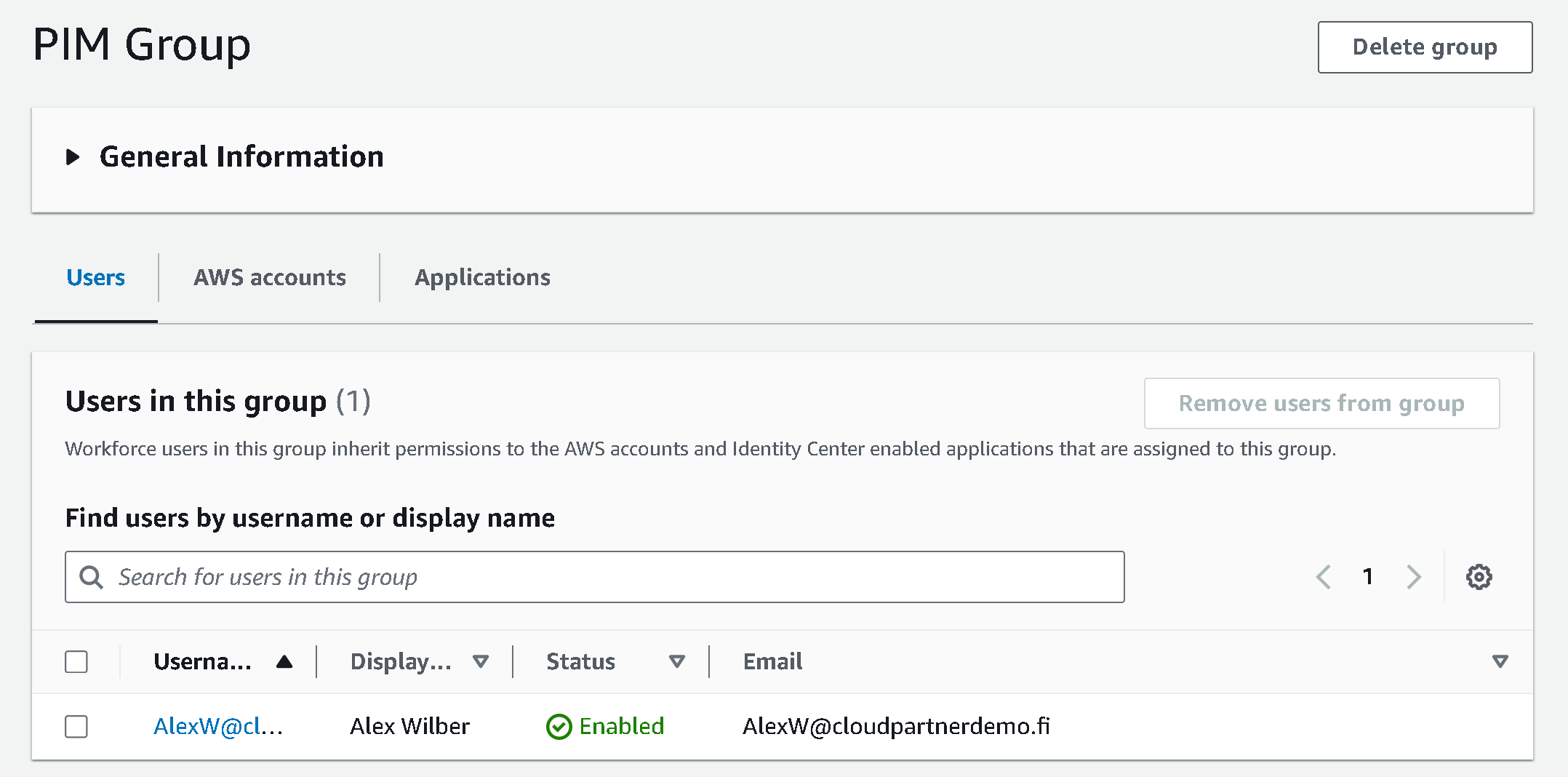Go to next page arrow
The height and width of the screenshot is (777, 1568).
1413,577
